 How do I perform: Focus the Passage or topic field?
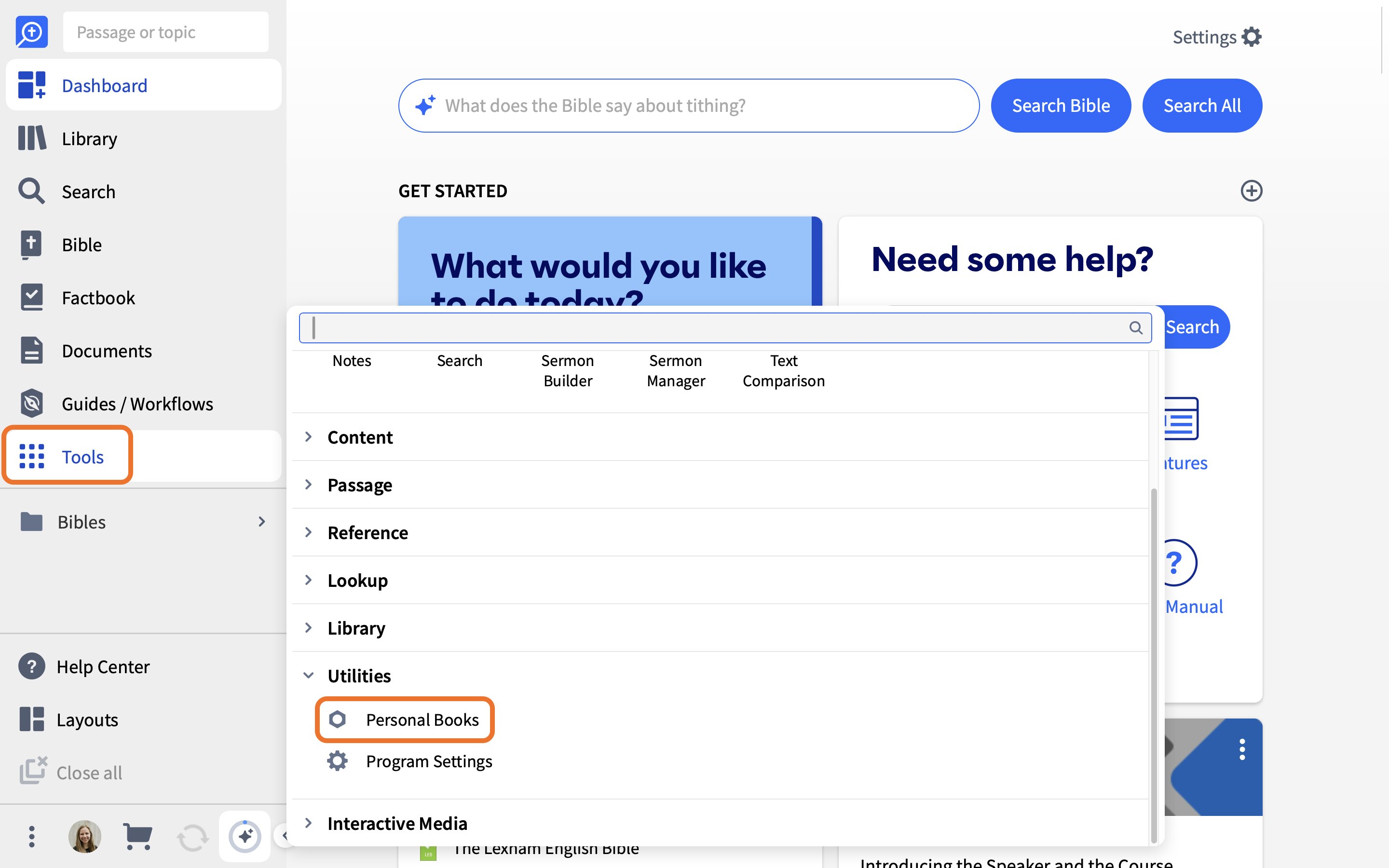click(165, 32)
